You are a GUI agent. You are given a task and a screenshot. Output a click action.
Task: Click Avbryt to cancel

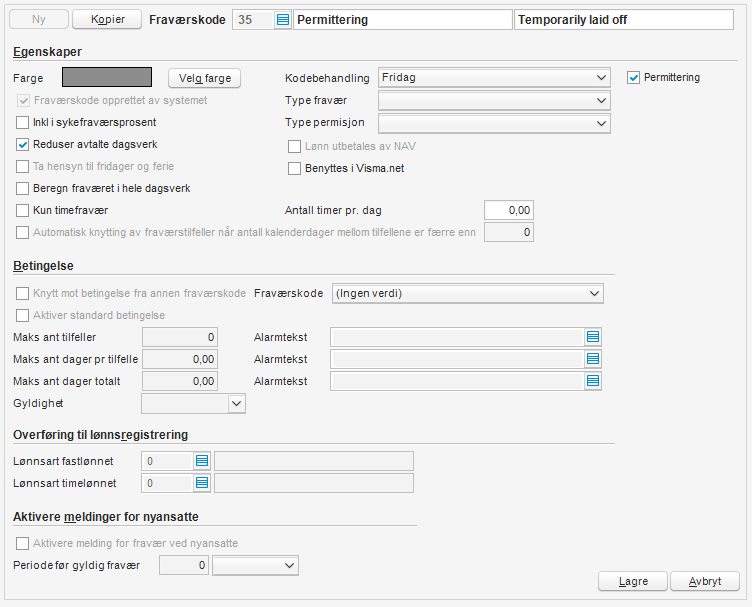[x=706, y=581]
